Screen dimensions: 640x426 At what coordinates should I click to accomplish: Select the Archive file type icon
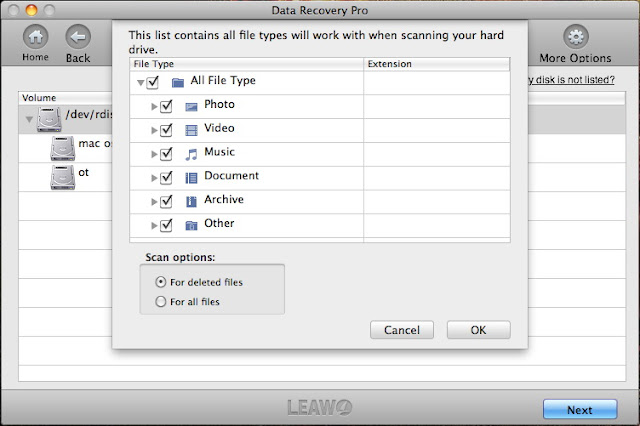pos(191,201)
